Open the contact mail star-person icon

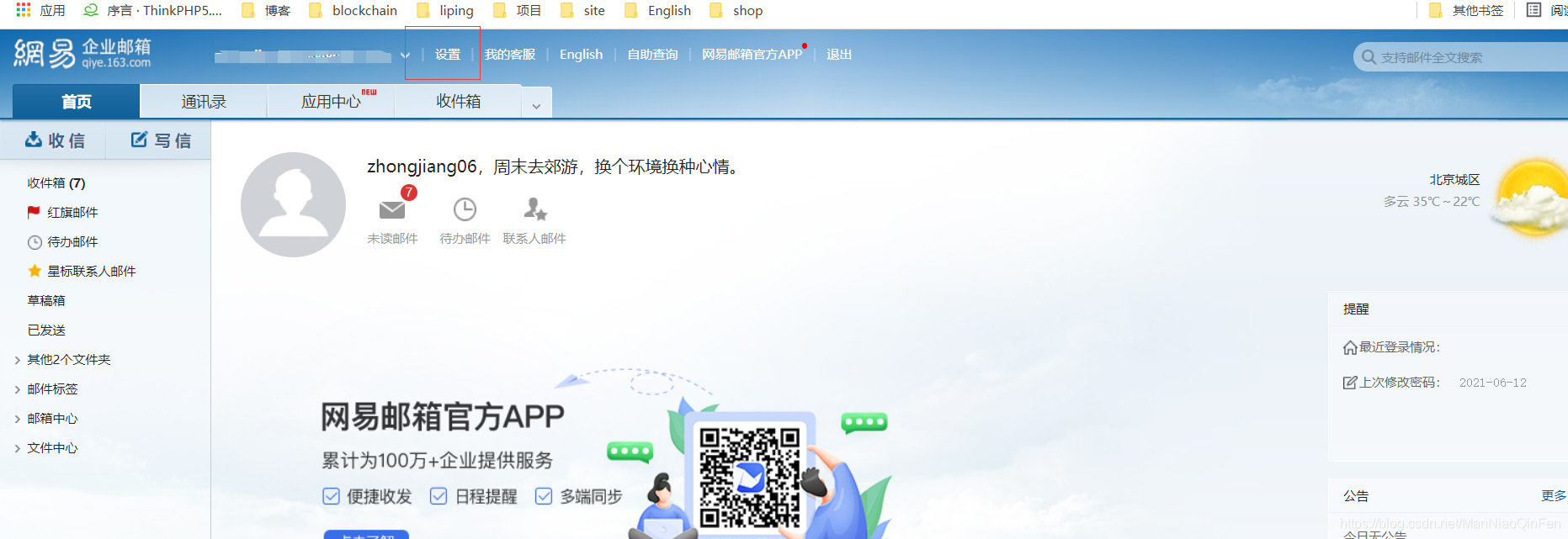535,209
